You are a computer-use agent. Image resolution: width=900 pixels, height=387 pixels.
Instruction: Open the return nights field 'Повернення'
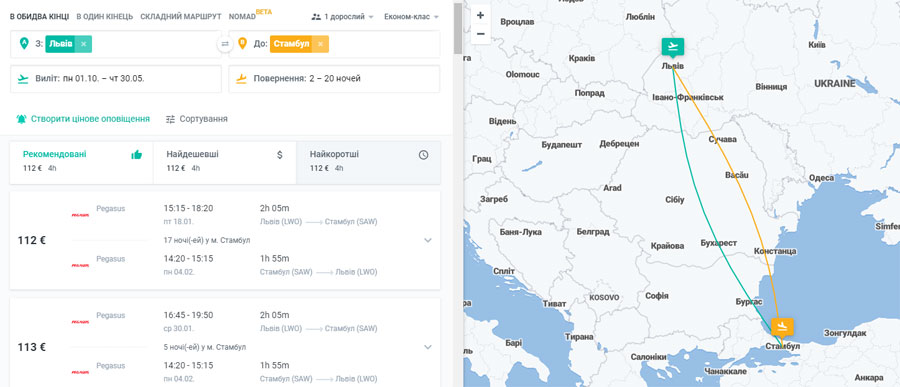click(335, 79)
